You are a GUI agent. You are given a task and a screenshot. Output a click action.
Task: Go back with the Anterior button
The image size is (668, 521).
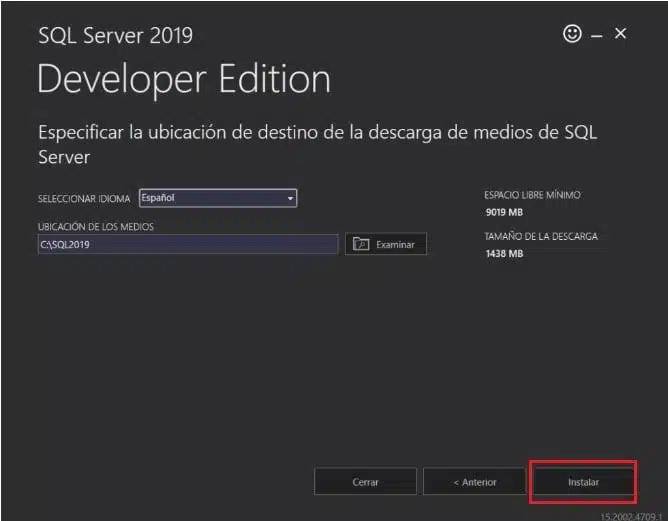(475, 482)
